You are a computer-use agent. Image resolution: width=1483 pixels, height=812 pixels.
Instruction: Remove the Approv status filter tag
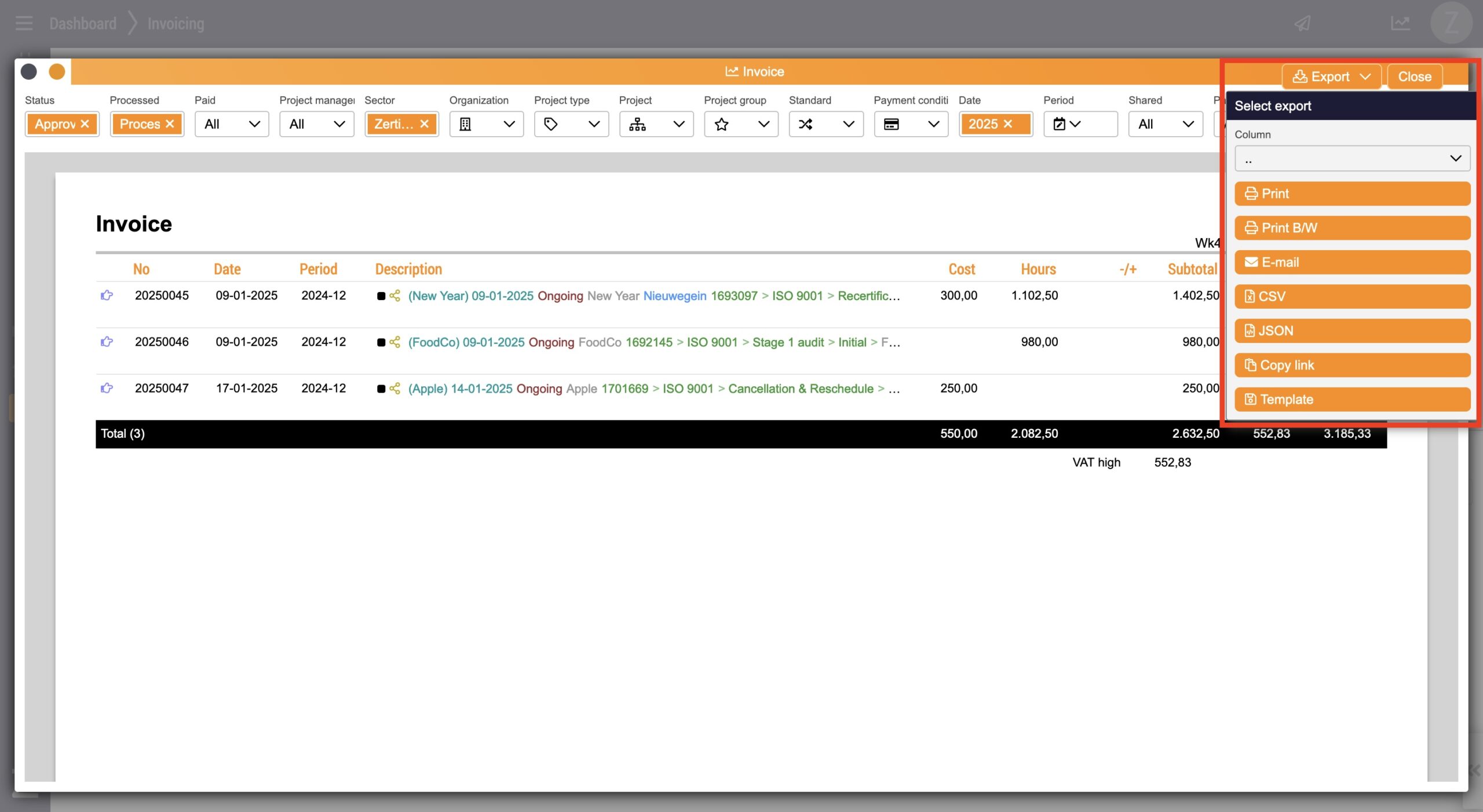[85, 124]
